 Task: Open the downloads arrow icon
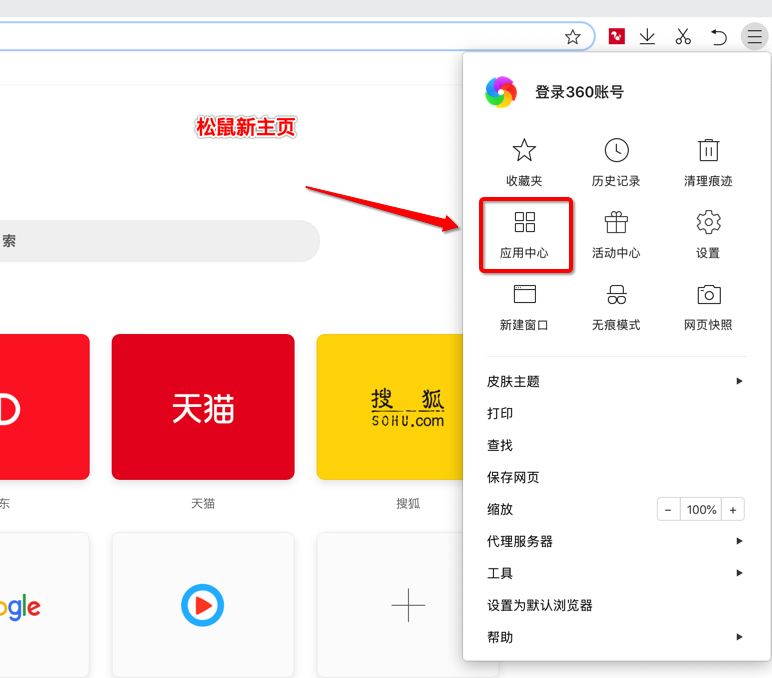click(x=647, y=36)
